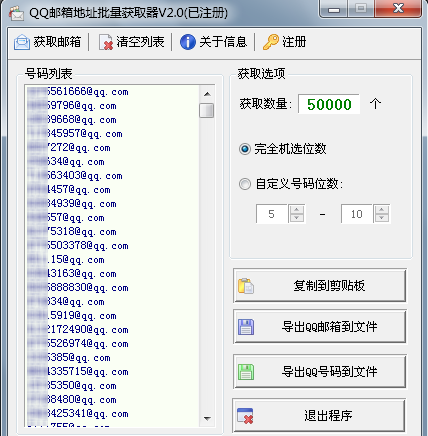
Task: Choose 清空列表 in the toolbar
Action: [132, 42]
